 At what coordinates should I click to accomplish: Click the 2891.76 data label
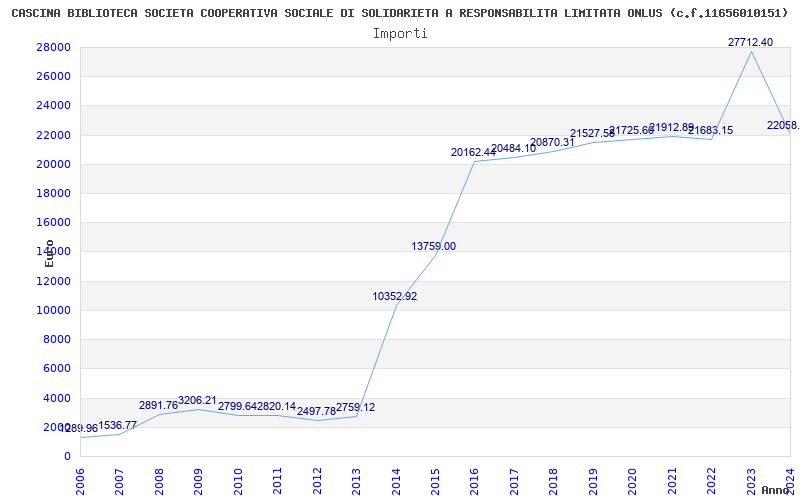coord(159,406)
